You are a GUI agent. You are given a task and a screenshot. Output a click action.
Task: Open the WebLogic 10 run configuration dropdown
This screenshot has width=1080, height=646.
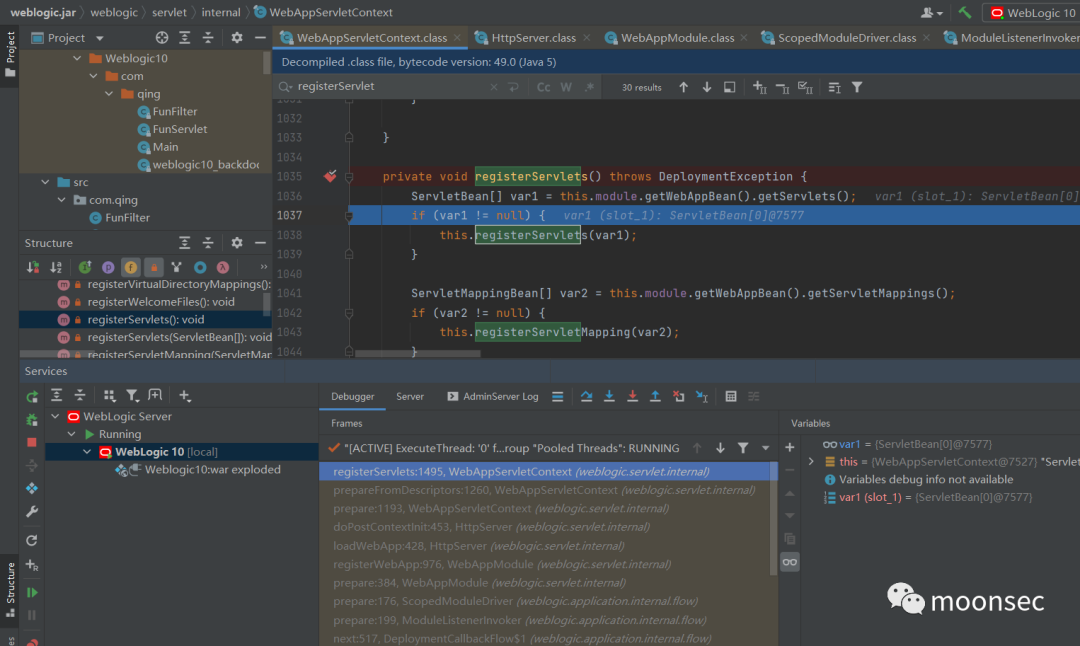pyautogui.click(x=1031, y=12)
